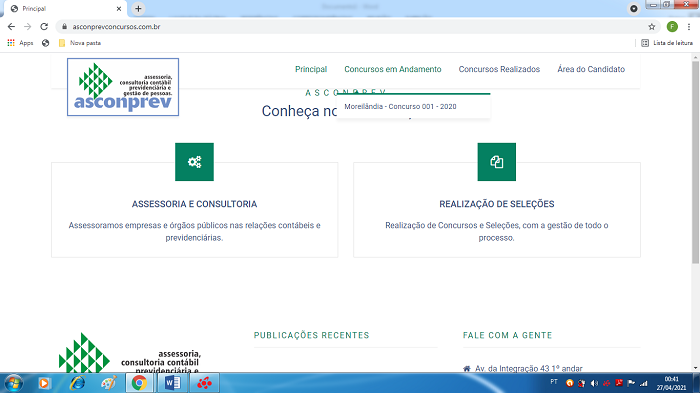
Task: Click the documents icon above Realização de Seleções
Action: 496,162
